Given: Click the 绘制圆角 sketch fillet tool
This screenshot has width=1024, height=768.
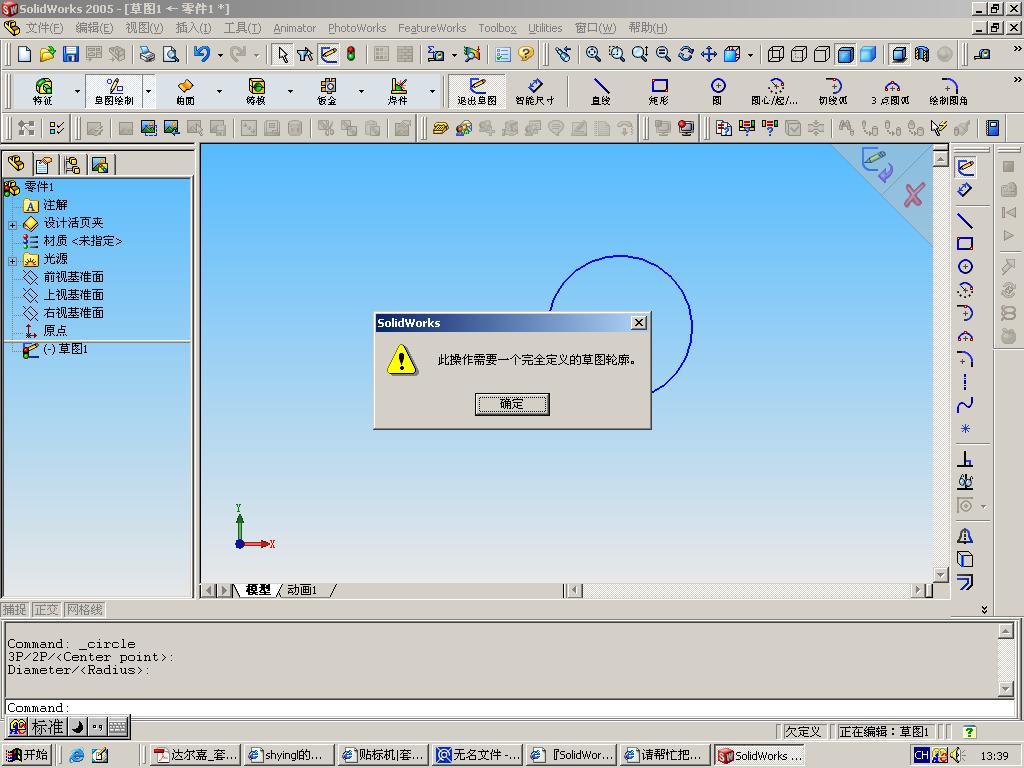Looking at the screenshot, I should [949, 91].
